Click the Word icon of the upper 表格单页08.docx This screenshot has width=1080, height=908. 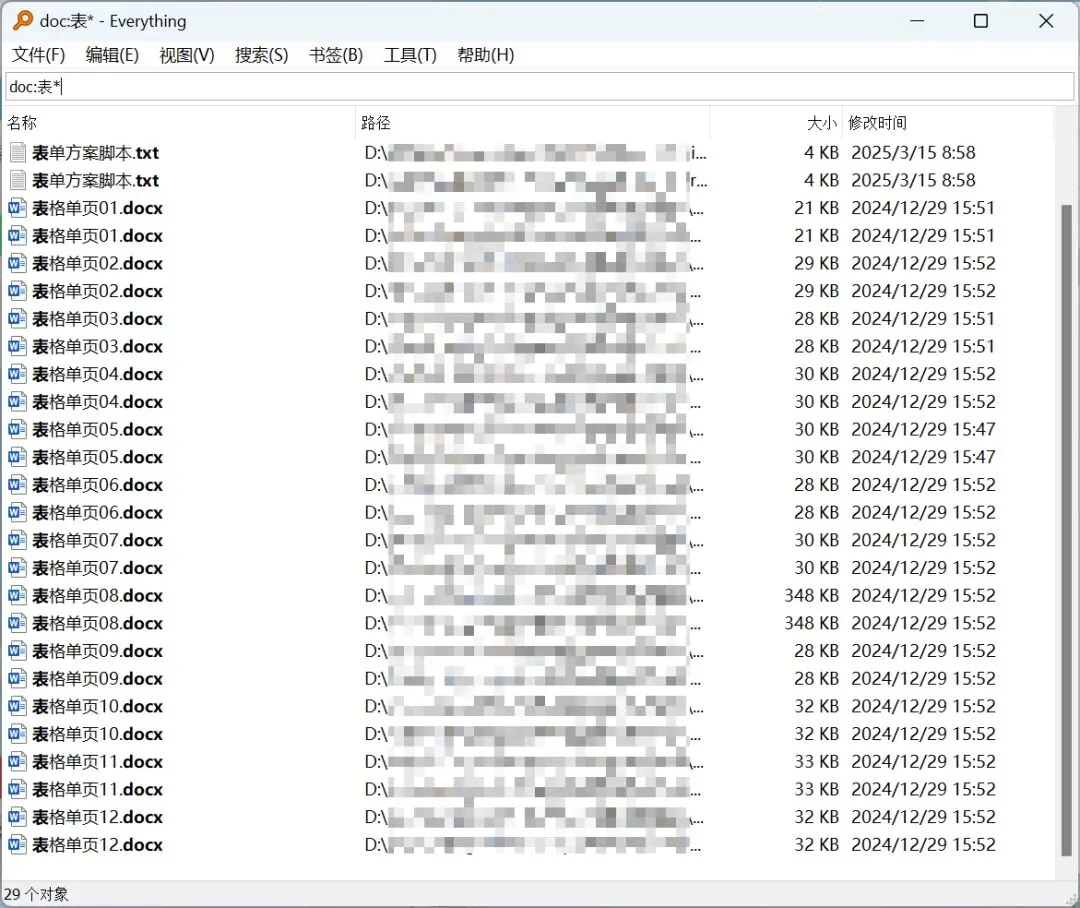click(x=17, y=595)
